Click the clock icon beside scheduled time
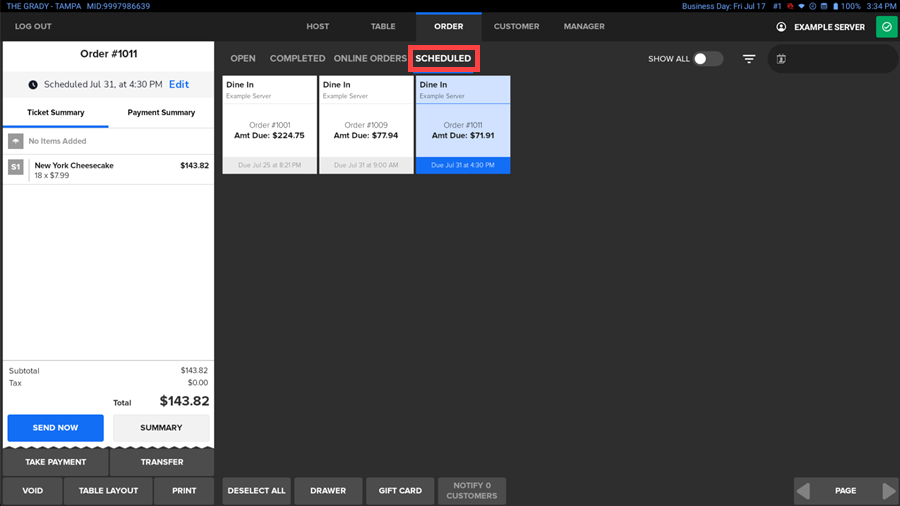Screen dimensions: 900x506 tap(33, 84)
